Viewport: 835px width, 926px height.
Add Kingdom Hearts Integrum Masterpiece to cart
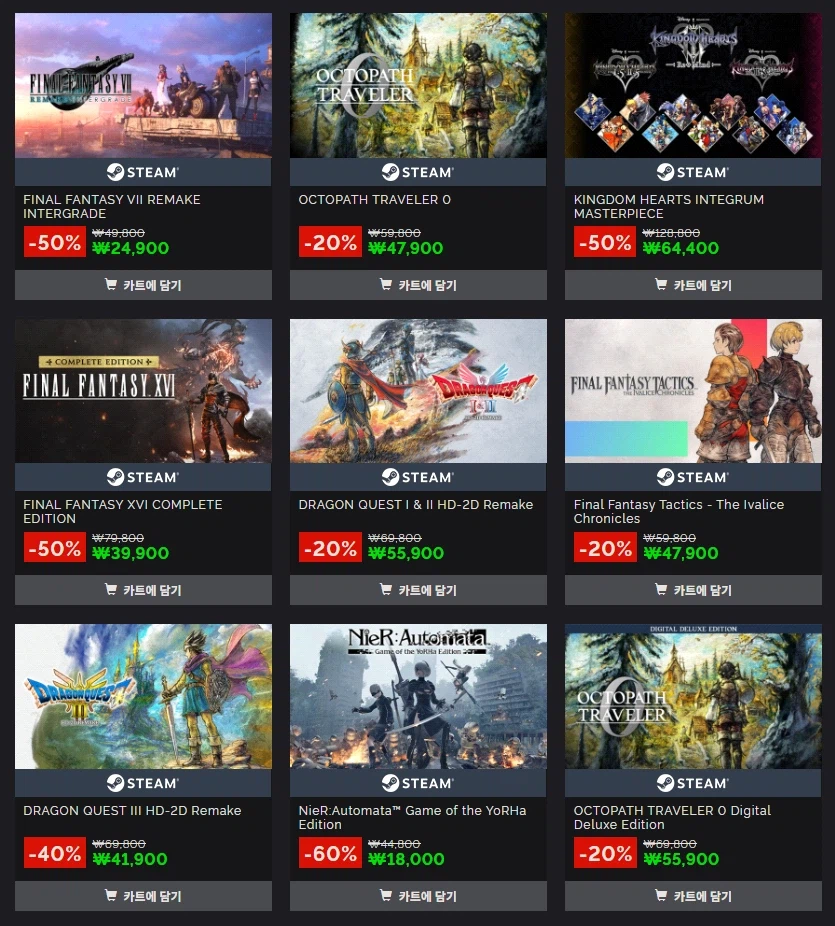click(693, 285)
